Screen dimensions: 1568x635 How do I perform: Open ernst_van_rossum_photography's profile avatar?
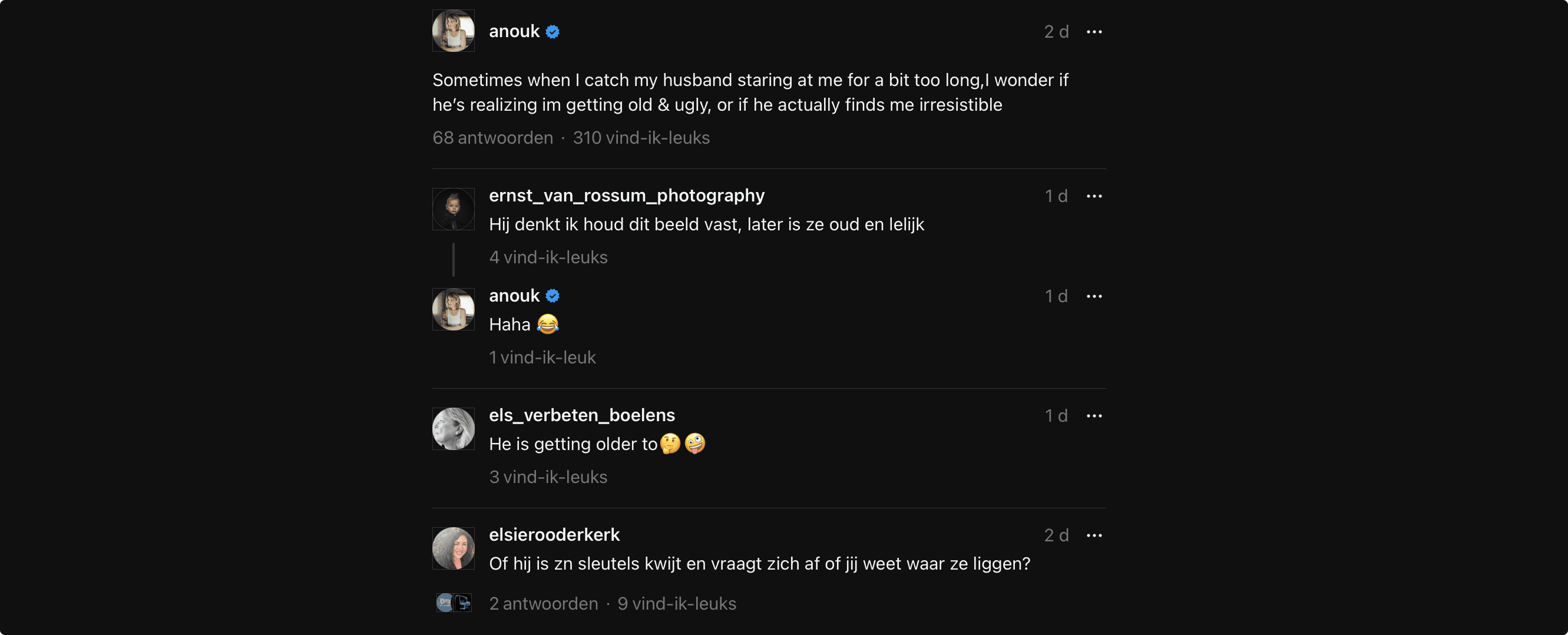pyautogui.click(x=454, y=209)
